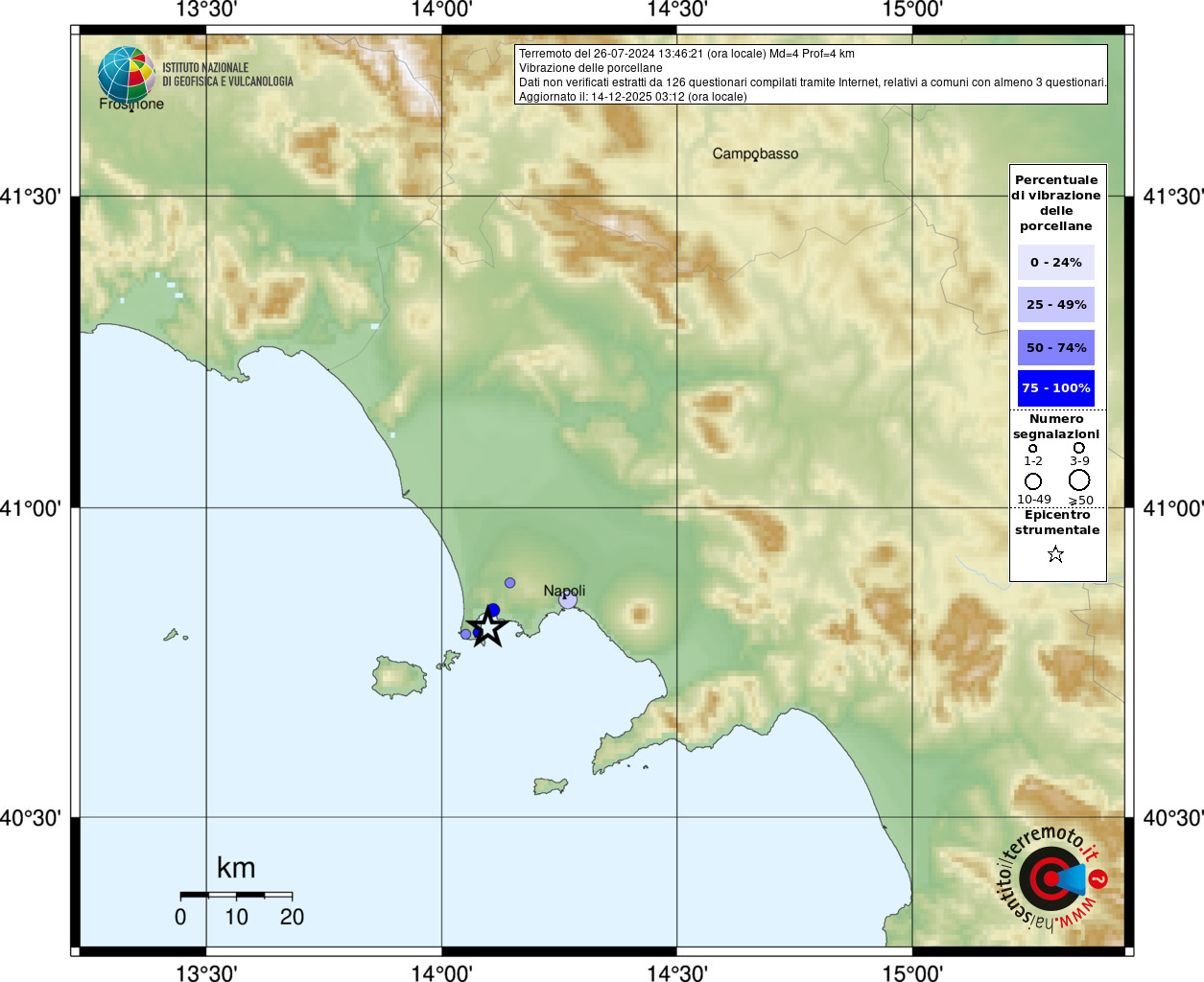Select the 50 - 74% legend swatch
The image size is (1204, 982).
tap(1055, 347)
